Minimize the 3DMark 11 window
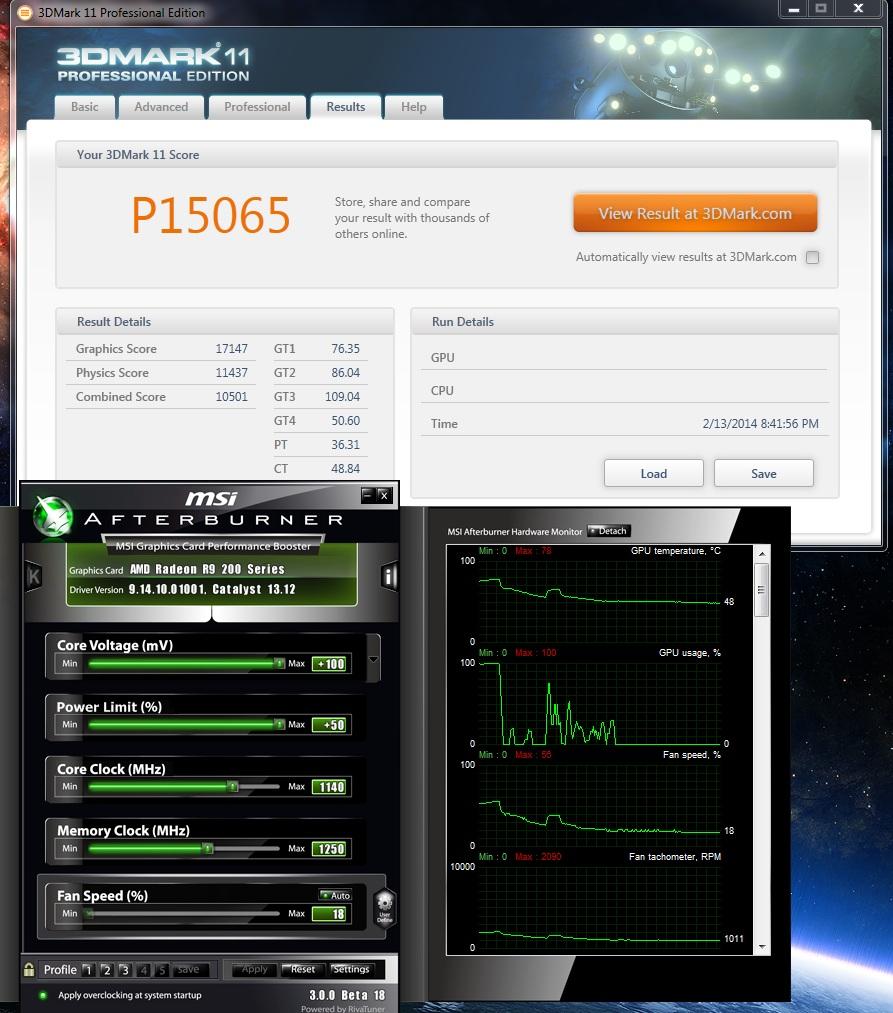893x1013 pixels. click(x=794, y=9)
